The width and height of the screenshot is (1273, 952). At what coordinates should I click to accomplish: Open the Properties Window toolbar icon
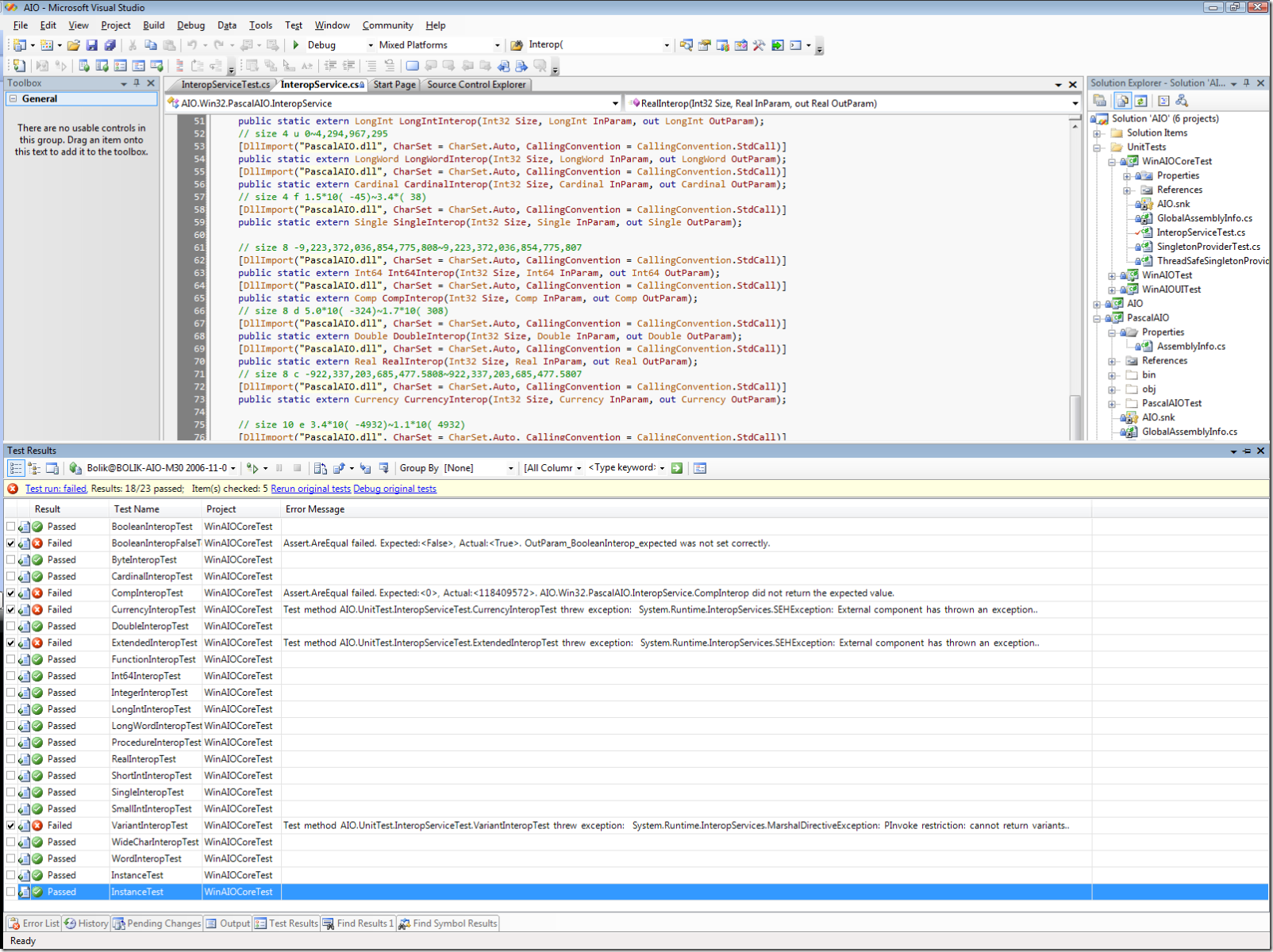705,45
